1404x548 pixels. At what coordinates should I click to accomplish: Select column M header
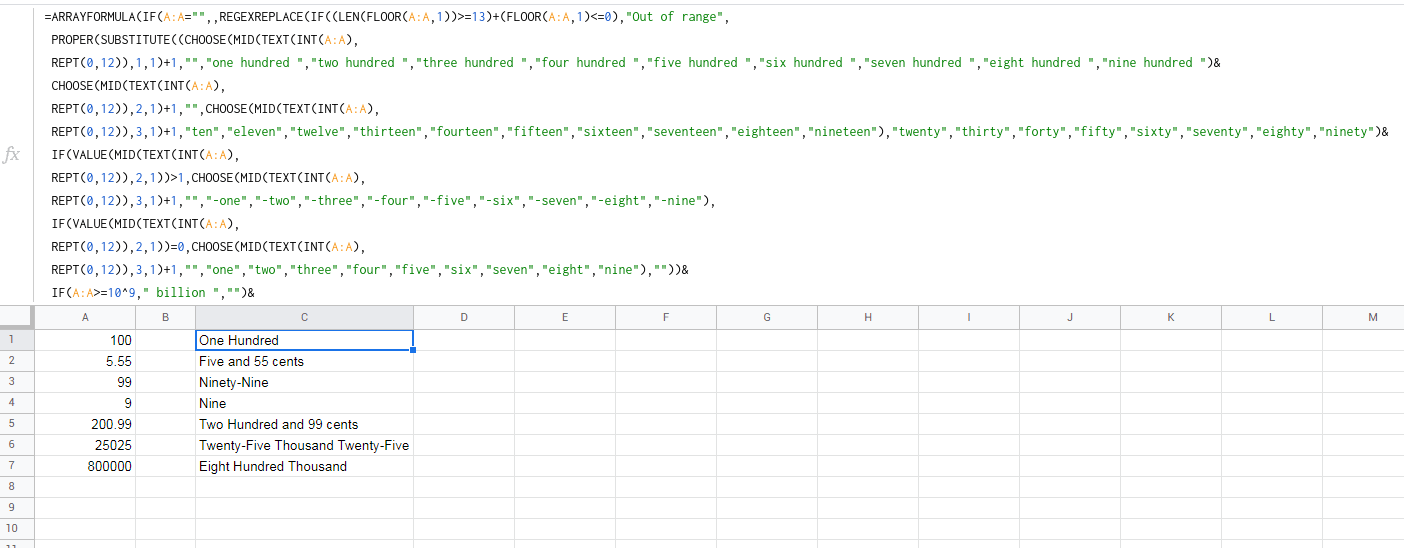click(1363, 317)
